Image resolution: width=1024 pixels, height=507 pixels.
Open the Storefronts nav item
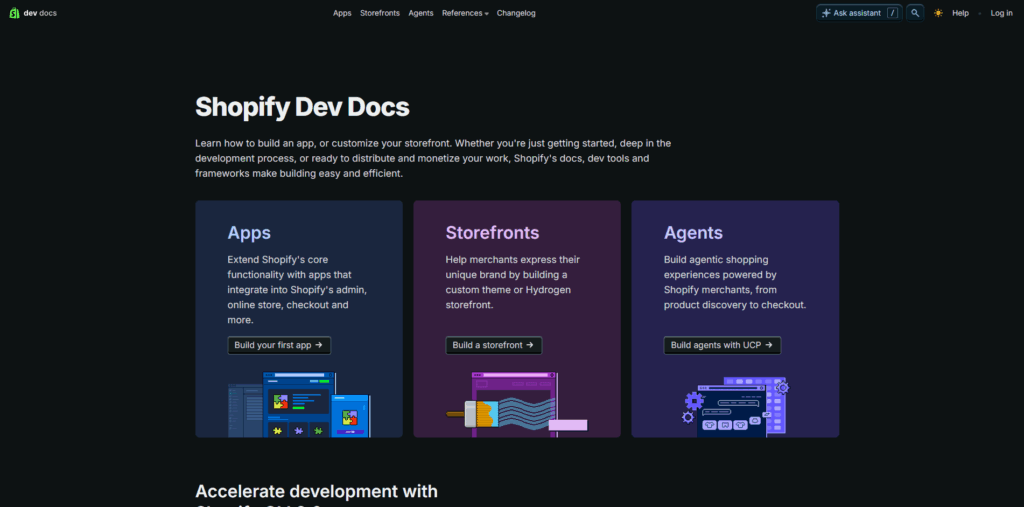[380, 13]
